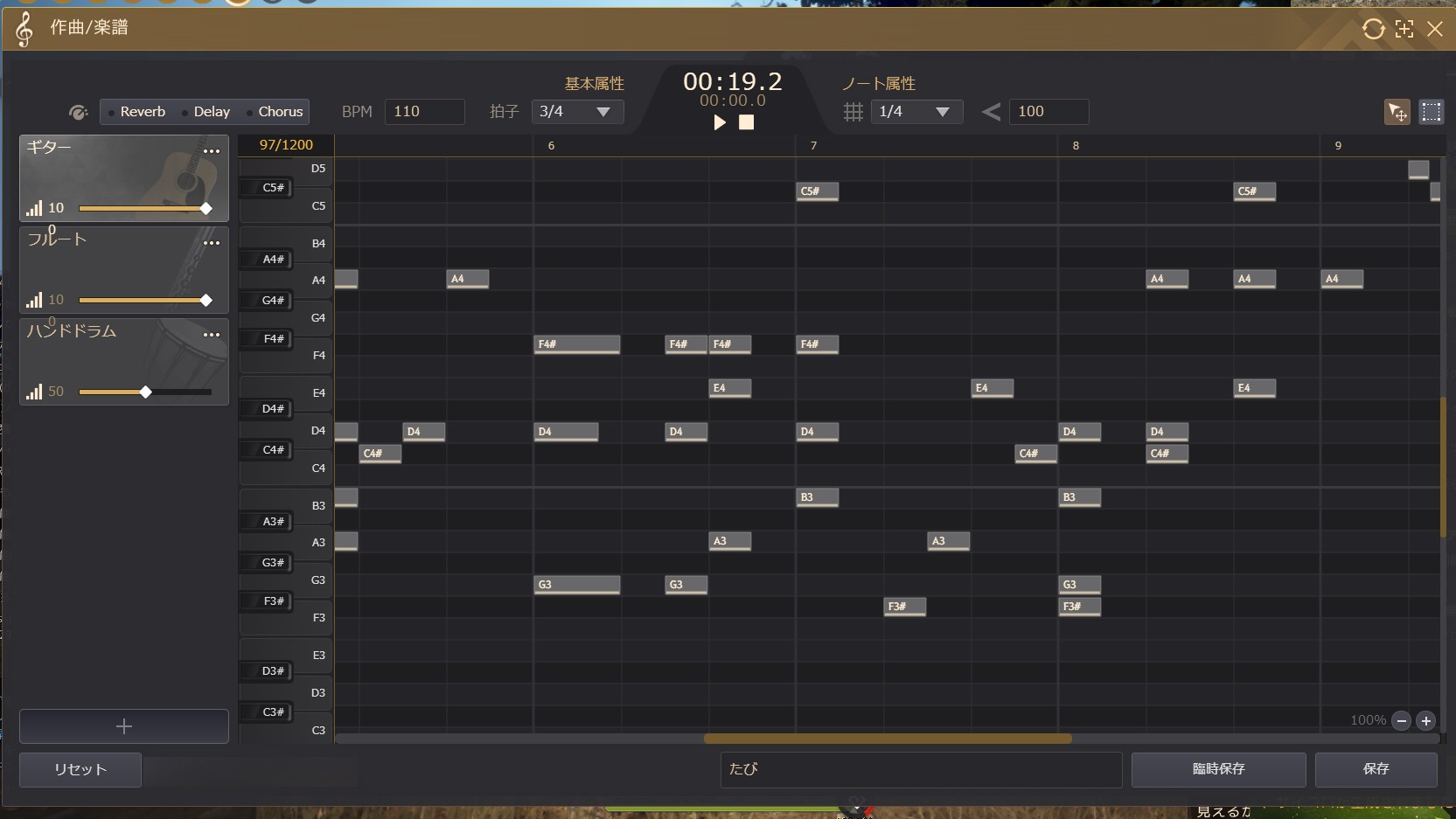
Task: Click the velocity icon beside the 100 field
Action: (991, 112)
